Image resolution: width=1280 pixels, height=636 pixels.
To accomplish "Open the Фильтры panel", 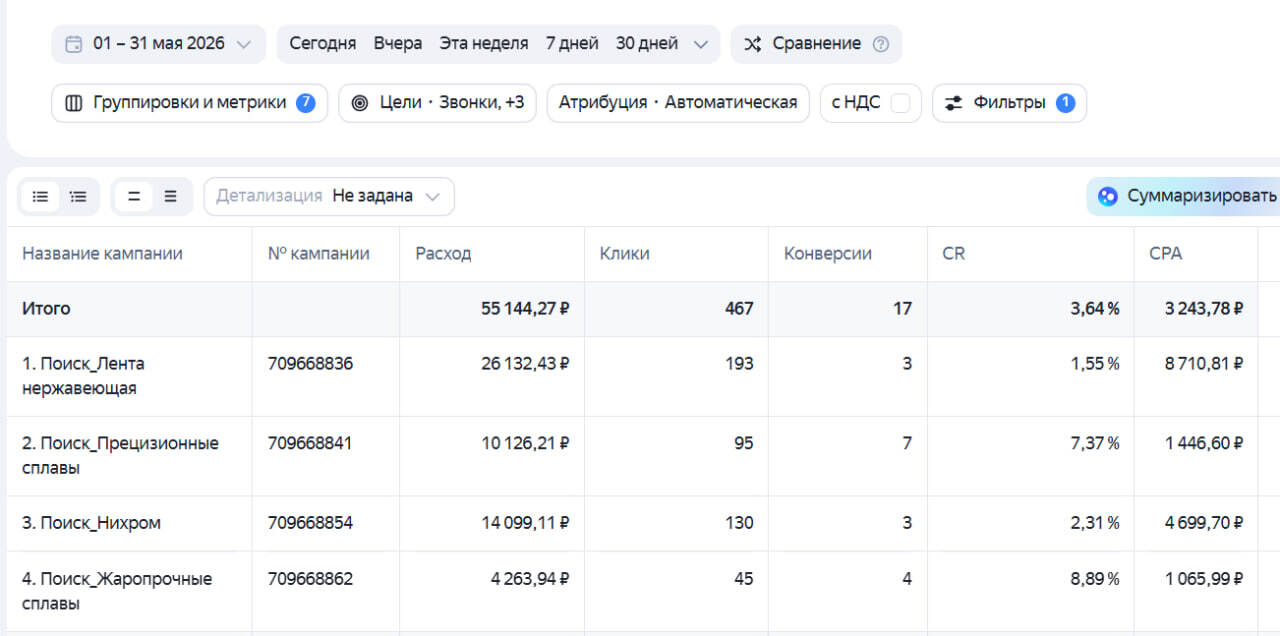I will (1009, 103).
